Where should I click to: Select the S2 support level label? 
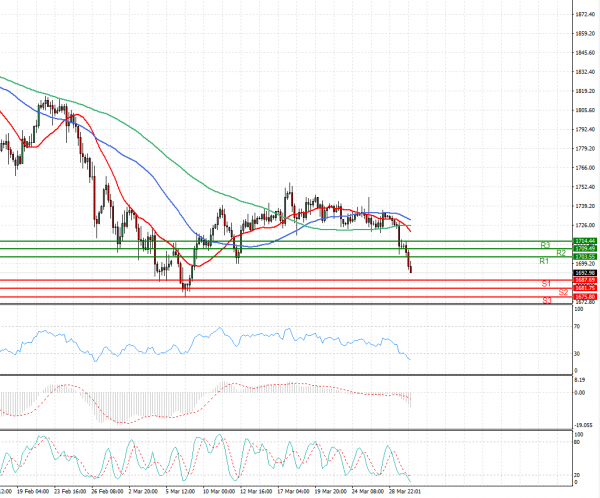563,292
